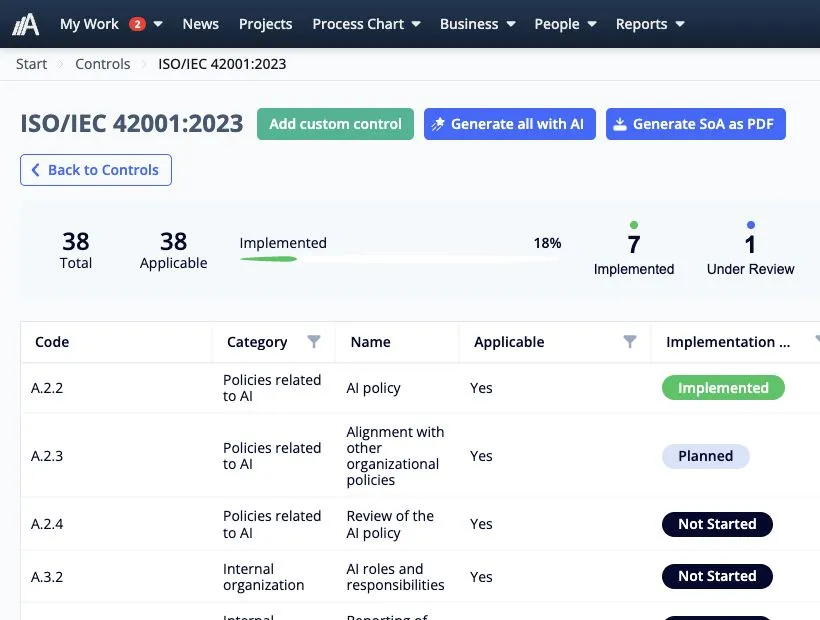The width and height of the screenshot is (820, 620).
Task: Expand the Business dropdown arrow
Action: tap(511, 24)
